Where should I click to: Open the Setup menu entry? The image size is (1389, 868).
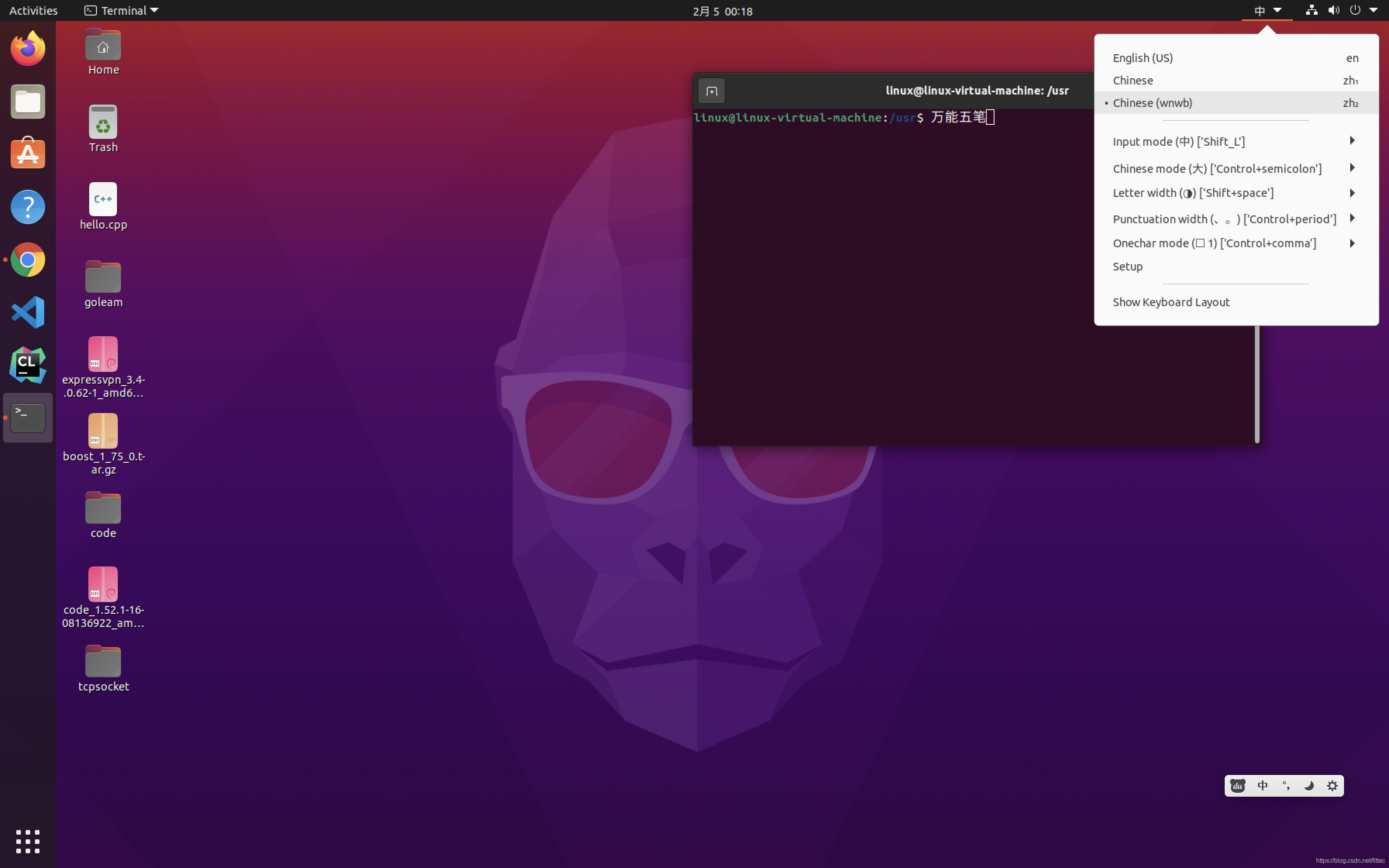pos(1127,266)
